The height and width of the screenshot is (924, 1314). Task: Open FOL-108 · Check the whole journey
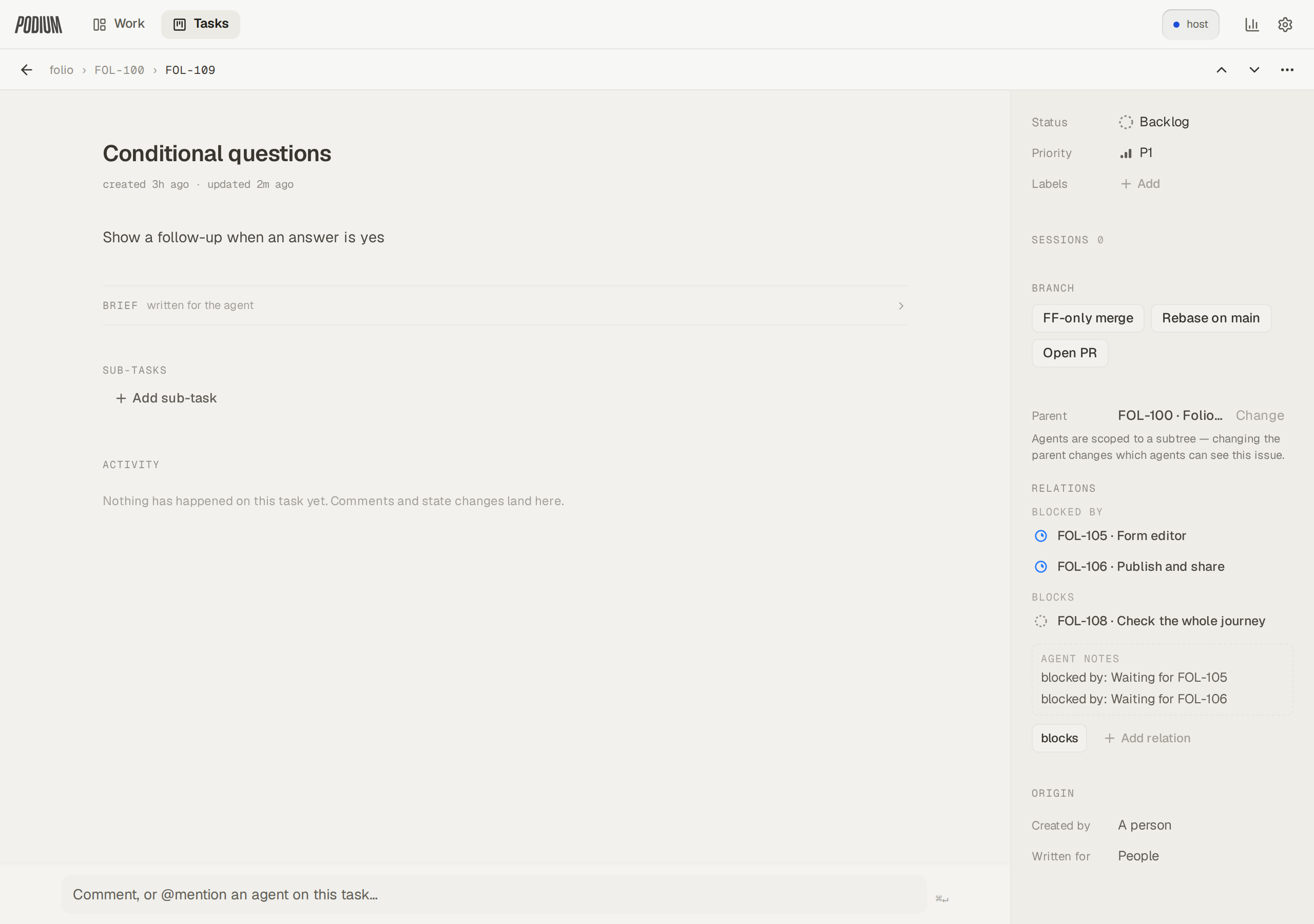(1161, 621)
